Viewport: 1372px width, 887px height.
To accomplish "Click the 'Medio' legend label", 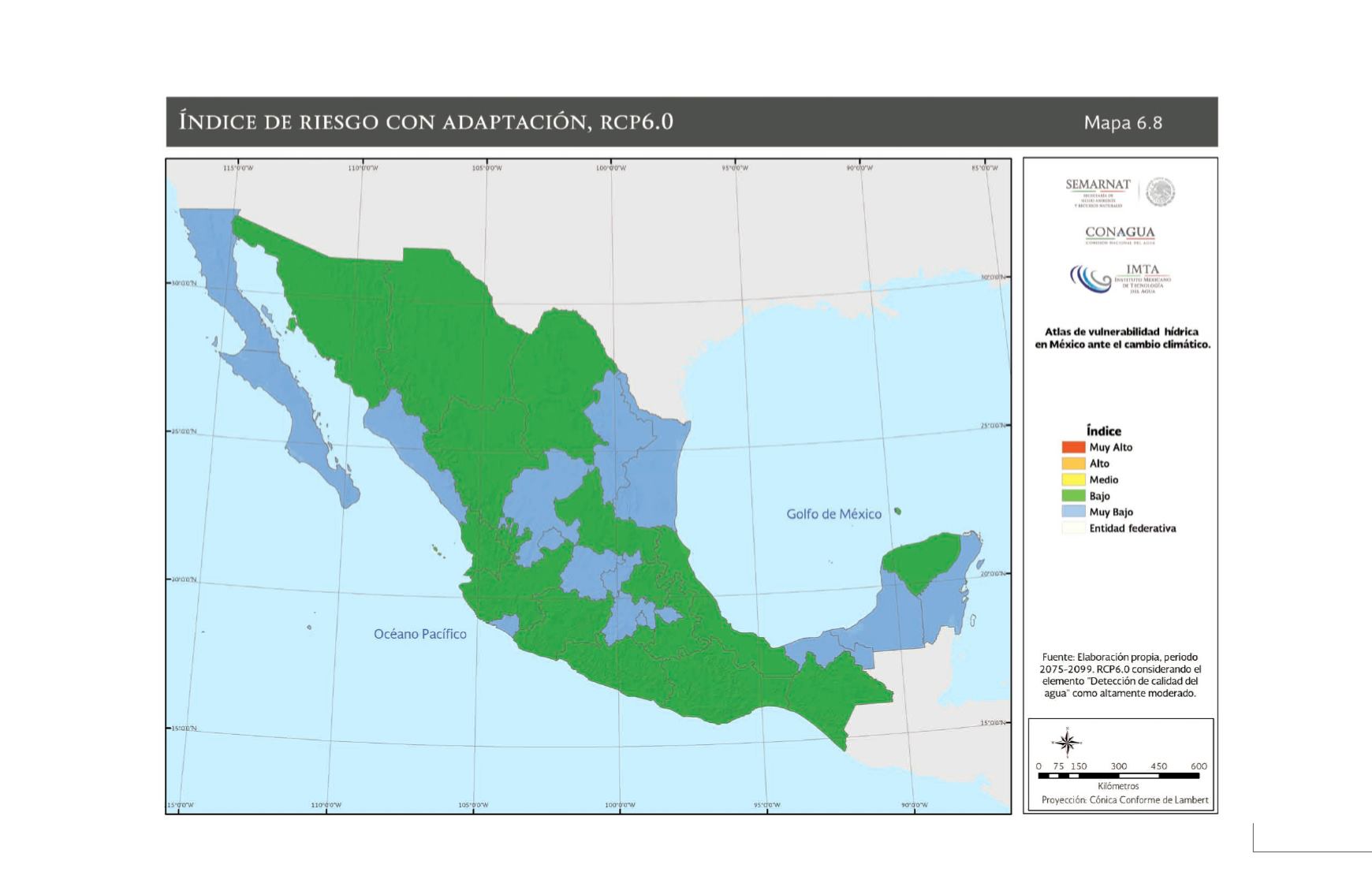I will [1104, 479].
